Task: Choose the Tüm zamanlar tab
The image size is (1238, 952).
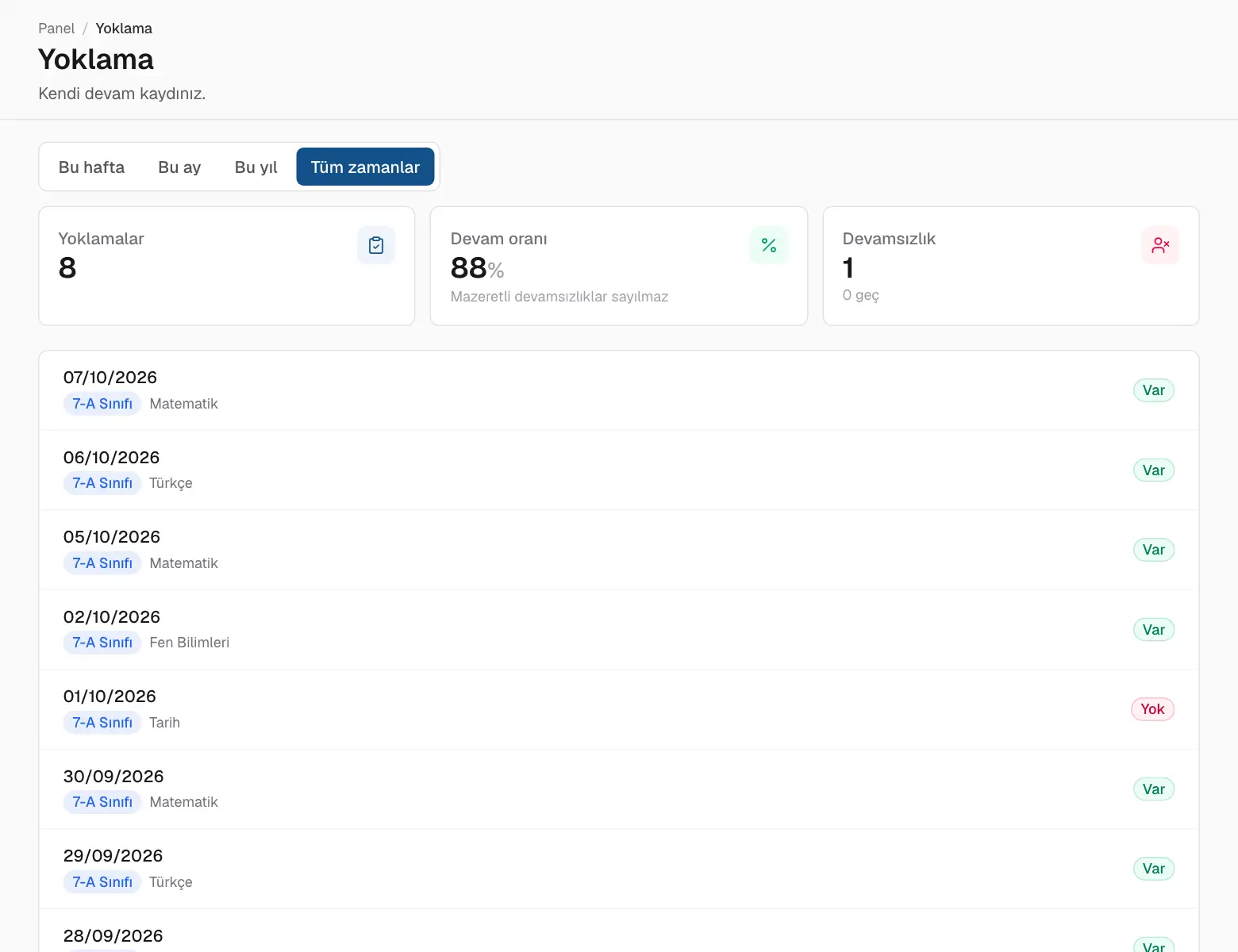Action: point(365,167)
